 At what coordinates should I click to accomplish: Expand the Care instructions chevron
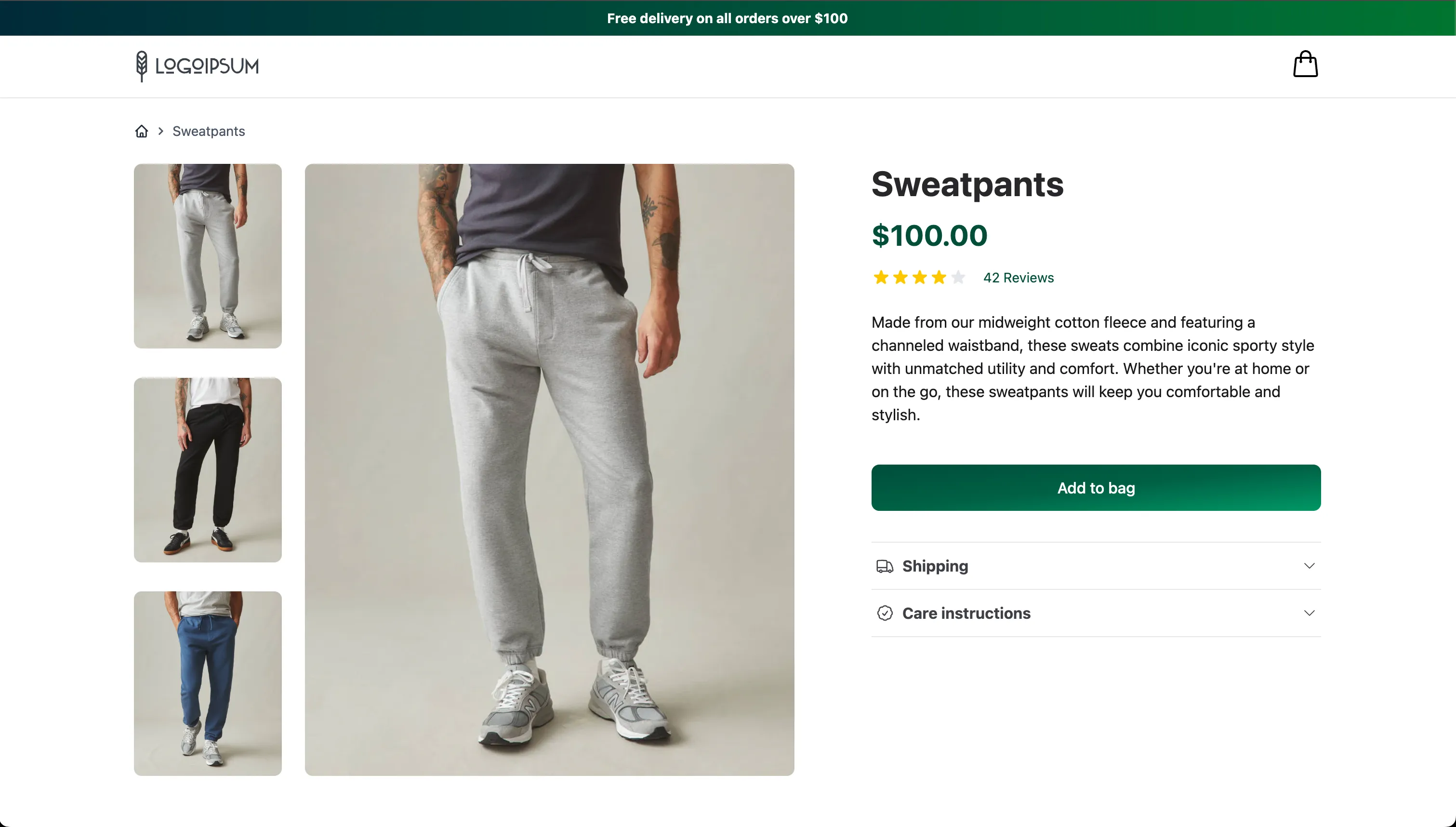click(1309, 613)
